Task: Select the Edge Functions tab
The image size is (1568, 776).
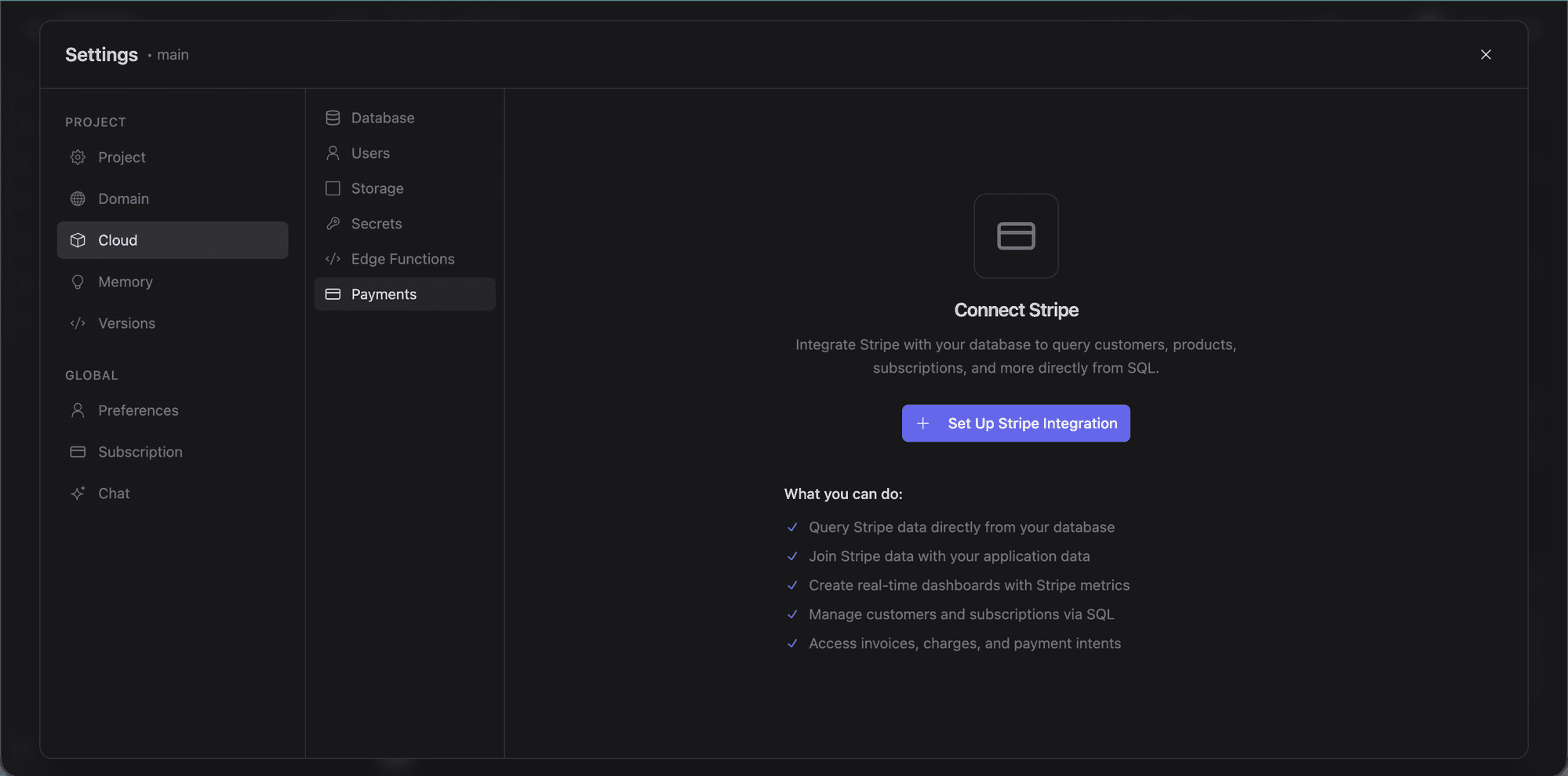Action: click(x=405, y=259)
